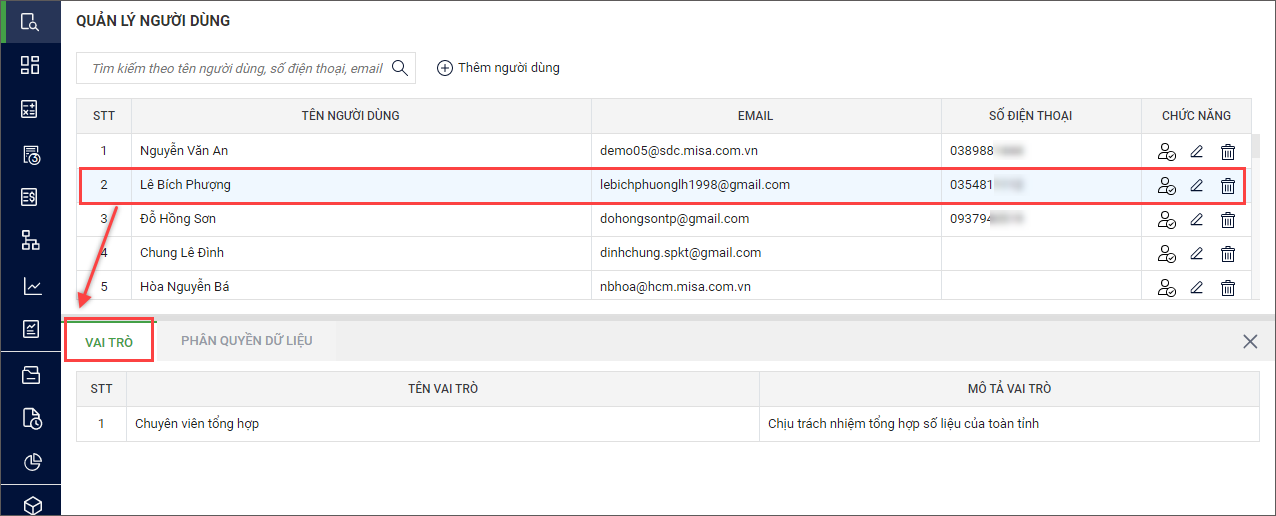Viewport: 1276px width, 516px height.
Task: Switch to the PHÂN QUYỀN DỮ LIỆU tab
Action: (x=246, y=341)
